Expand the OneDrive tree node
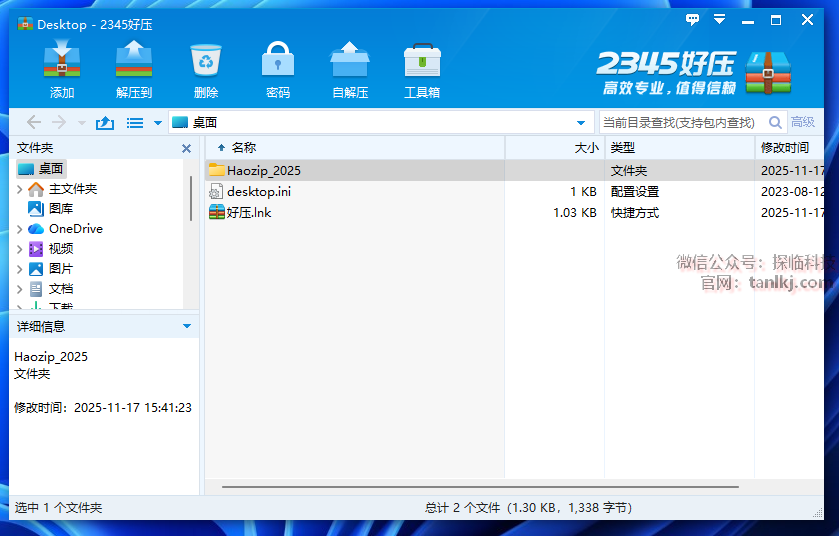 point(20,229)
